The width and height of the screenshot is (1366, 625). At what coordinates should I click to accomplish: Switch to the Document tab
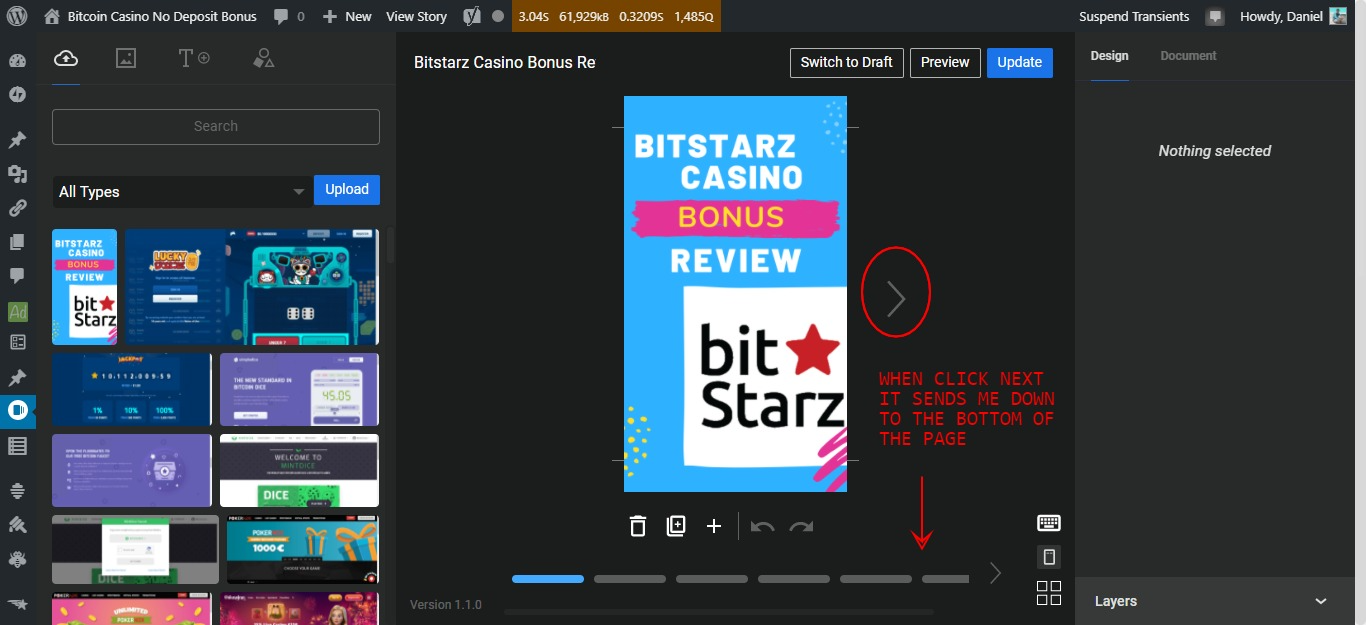(1188, 56)
